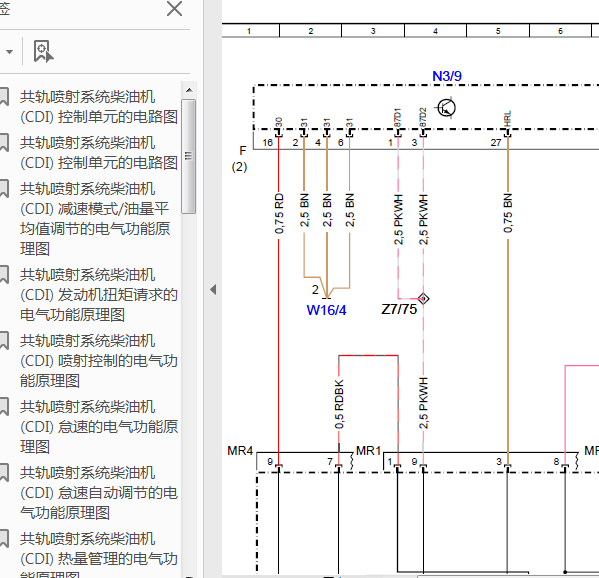599x578 pixels.
Task: Open 喷射控制的电气功能原理图 bookmark
Action: pos(99,361)
